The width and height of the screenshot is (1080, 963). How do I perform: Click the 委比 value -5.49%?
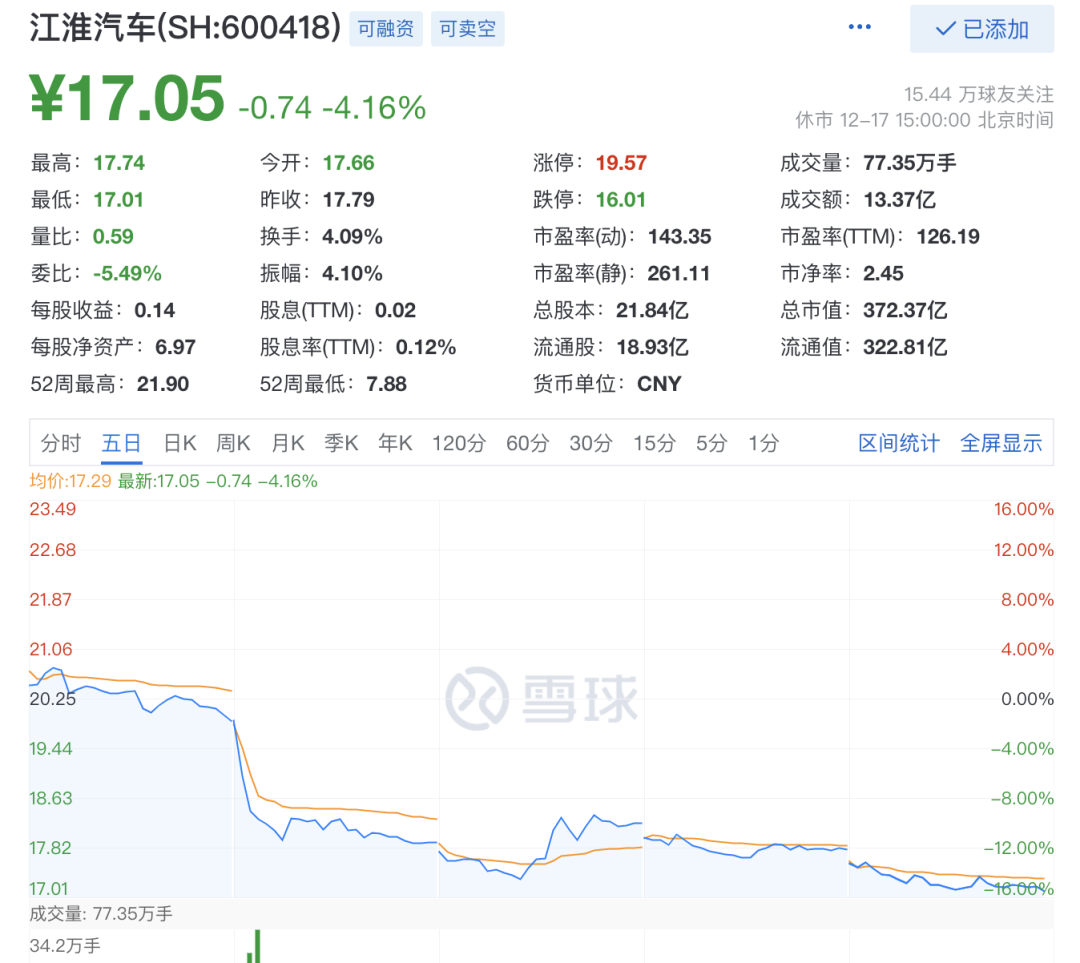(127, 274)
